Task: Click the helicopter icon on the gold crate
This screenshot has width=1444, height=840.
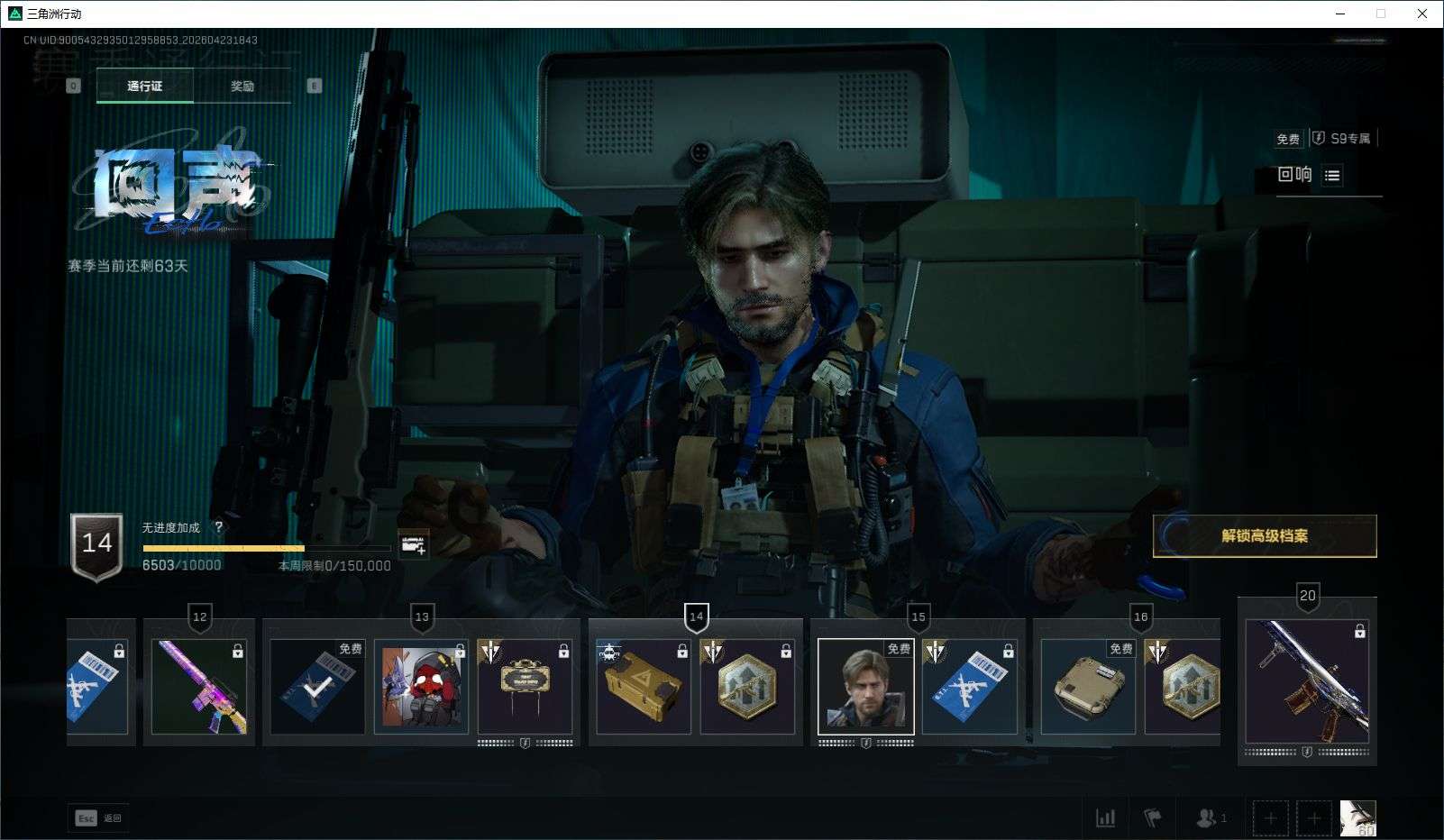Action: [x=610, y=651]
